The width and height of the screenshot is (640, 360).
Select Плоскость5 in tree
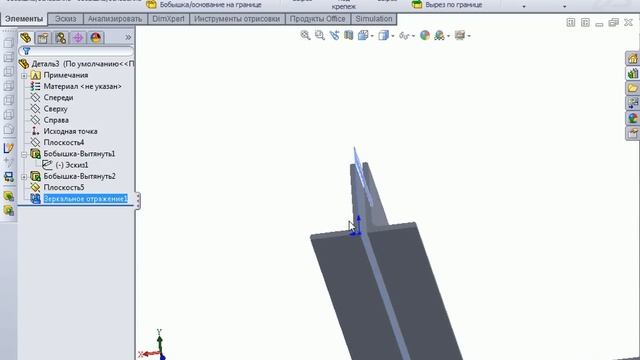tap(64, 188)
